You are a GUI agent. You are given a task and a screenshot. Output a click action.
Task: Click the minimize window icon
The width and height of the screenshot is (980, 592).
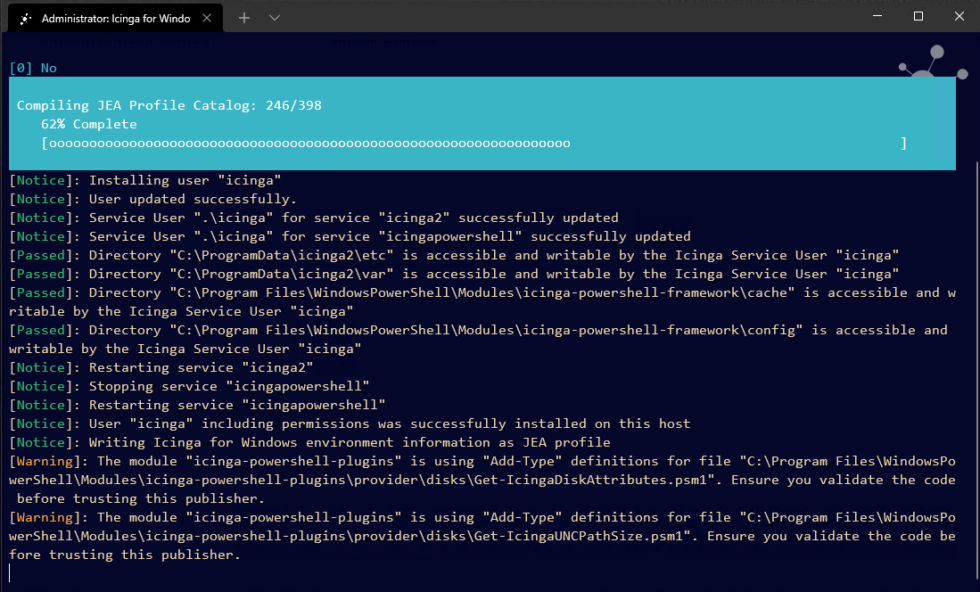876,16
